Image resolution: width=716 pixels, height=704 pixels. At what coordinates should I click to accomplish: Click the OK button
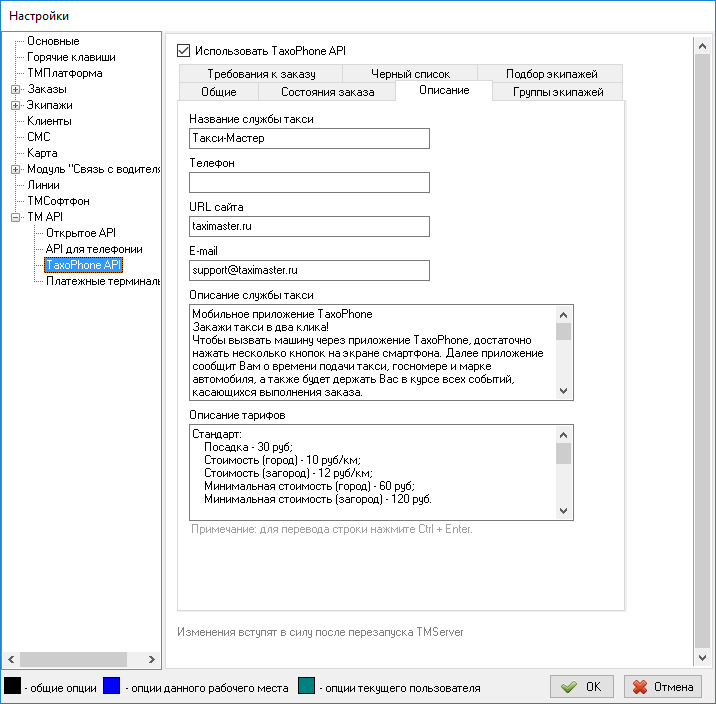coord(582,687)
